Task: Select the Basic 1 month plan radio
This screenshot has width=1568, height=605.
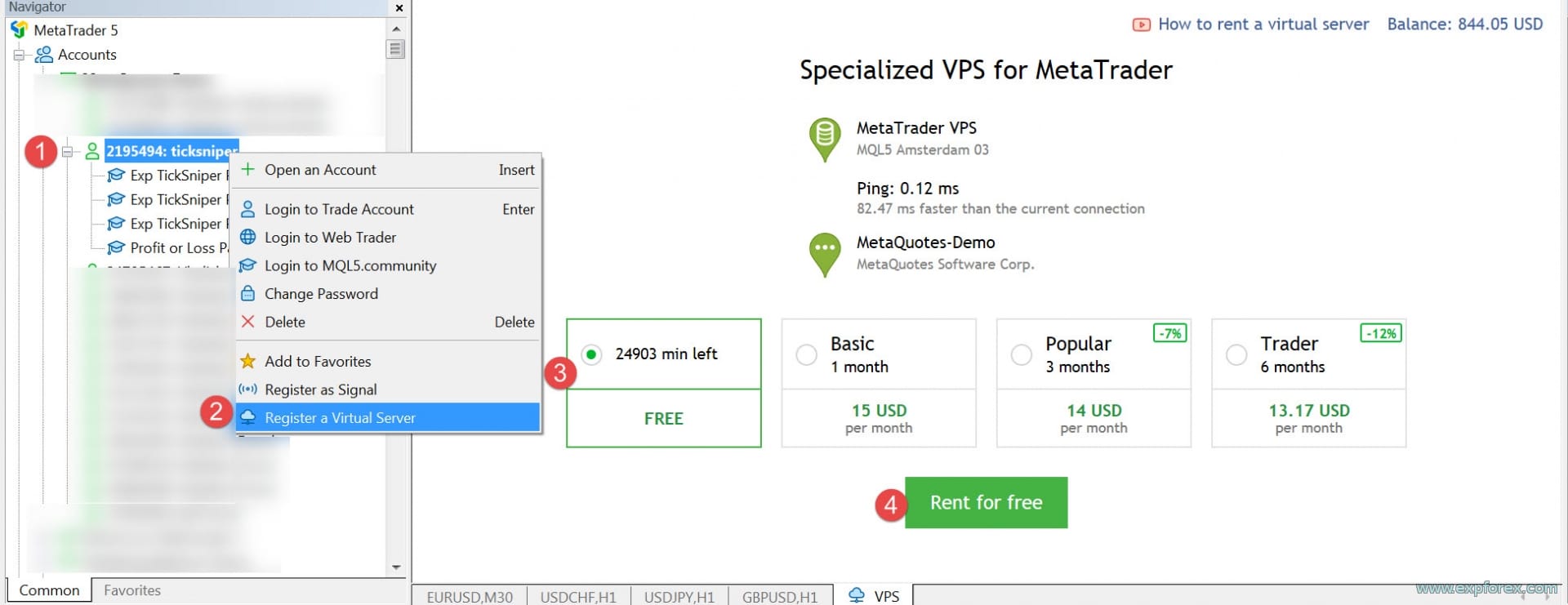Action: pos(806,355)
